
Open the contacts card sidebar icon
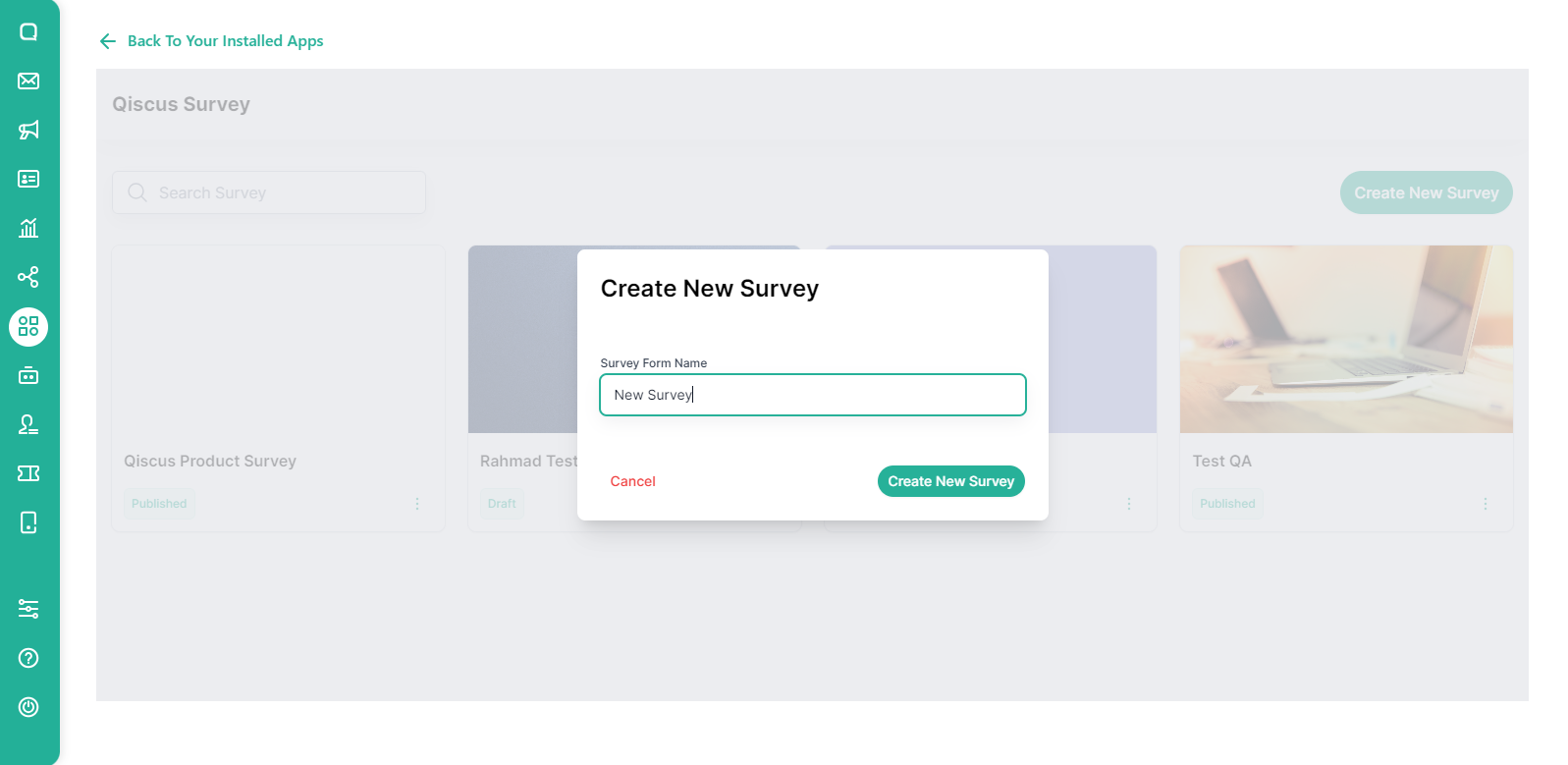pyautogui.click(x=28, y=179)
